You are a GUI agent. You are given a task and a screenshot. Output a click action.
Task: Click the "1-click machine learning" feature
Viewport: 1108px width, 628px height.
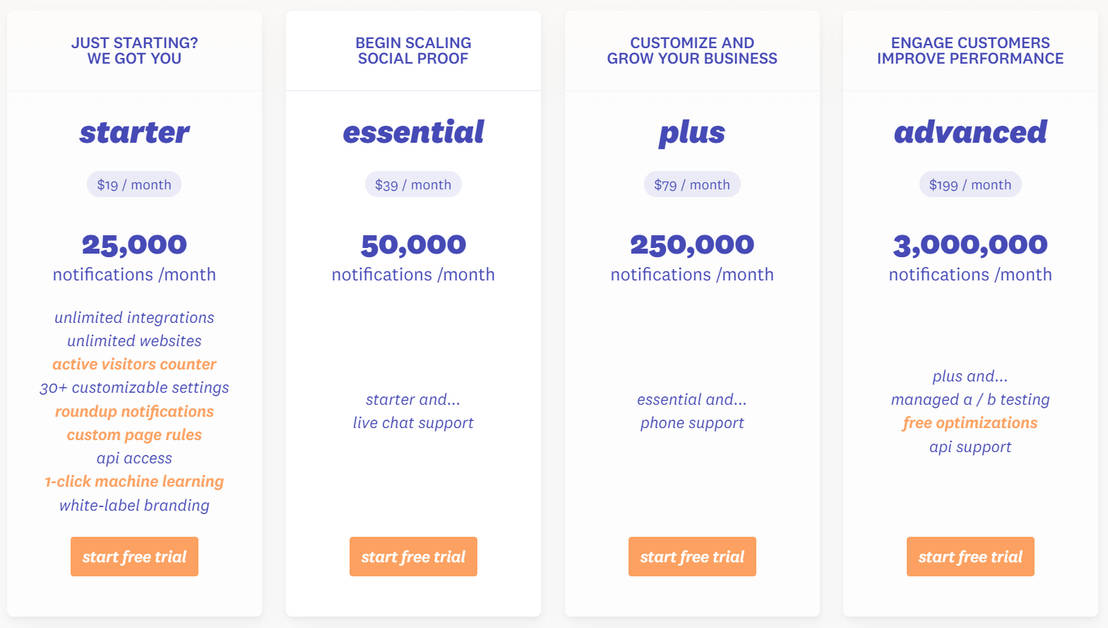coord(134,481)
